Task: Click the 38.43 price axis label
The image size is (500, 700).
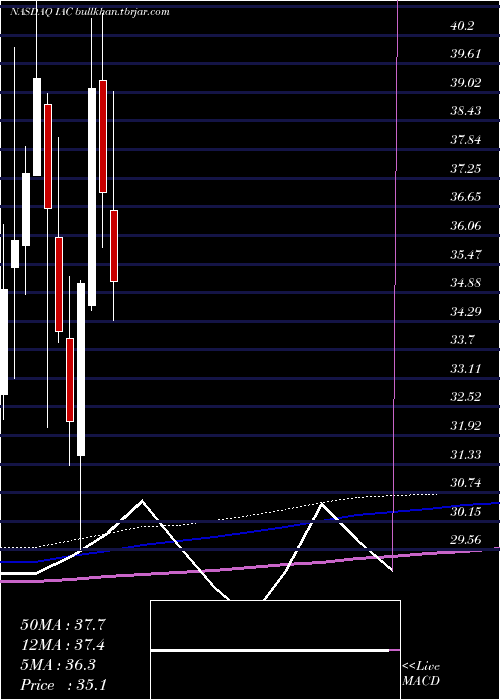Action: click(466, 111)
